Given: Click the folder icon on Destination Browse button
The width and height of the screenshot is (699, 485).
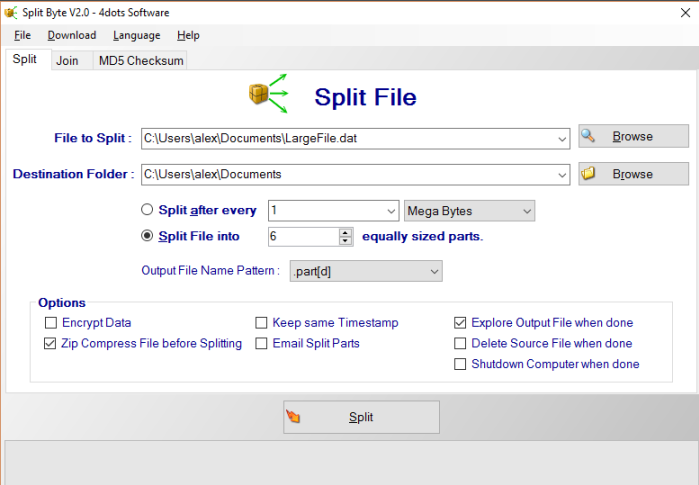Looking at the screenshot, I should tap(588, 173).
